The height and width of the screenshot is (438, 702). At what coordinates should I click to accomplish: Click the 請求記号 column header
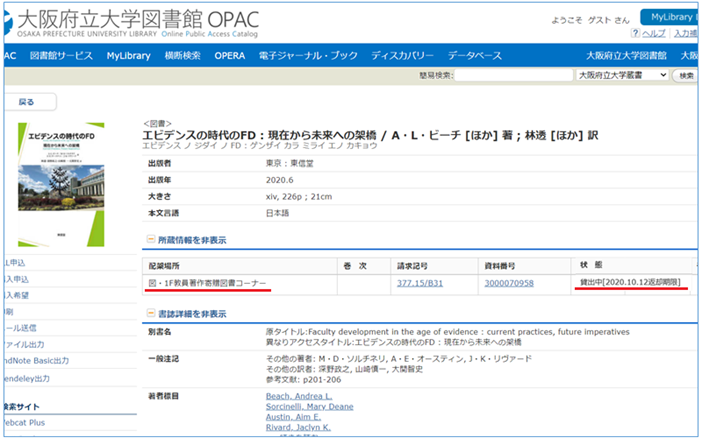412,266
